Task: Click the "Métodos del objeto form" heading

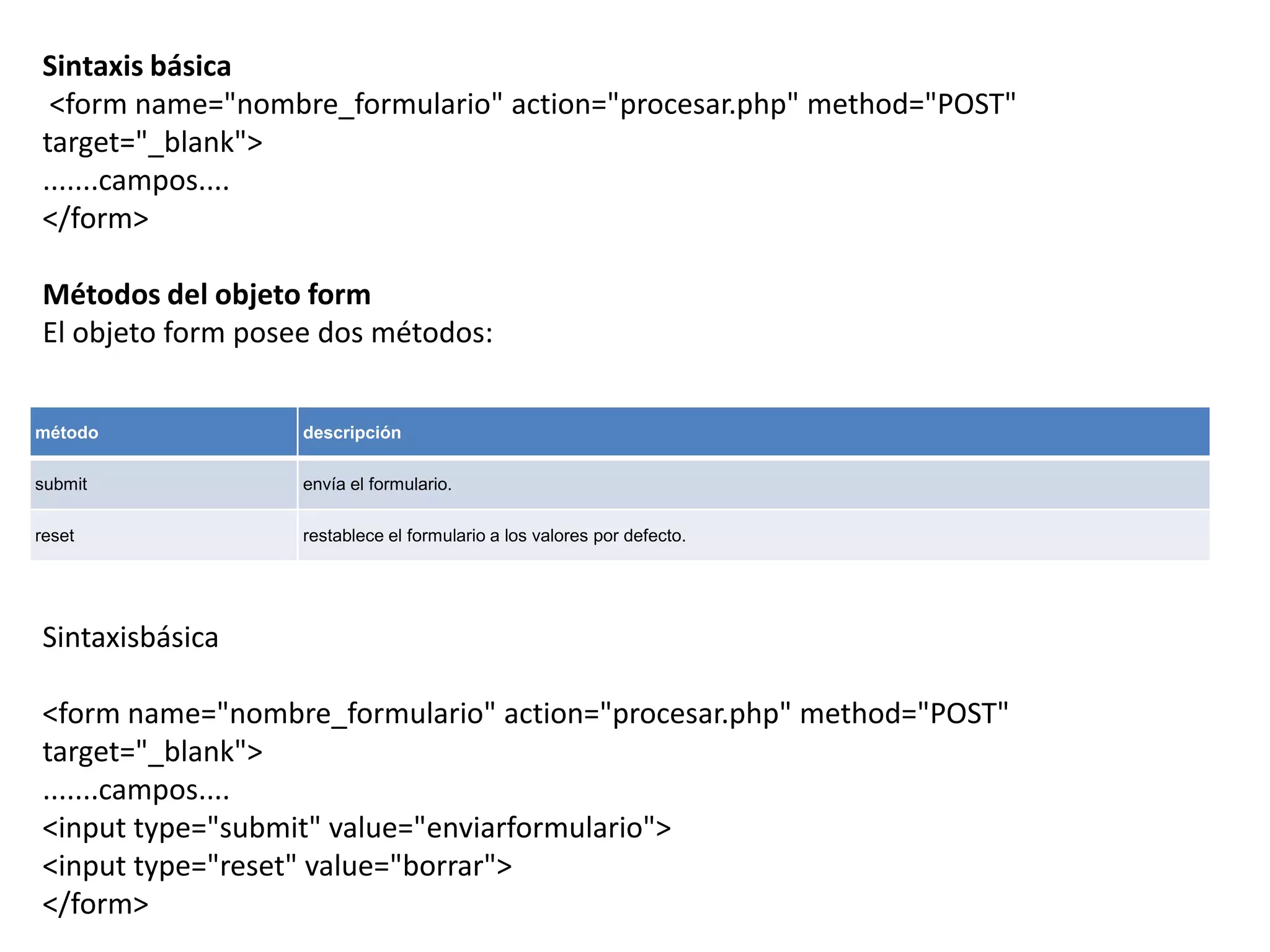Action: pyautogui.click(x=206, y=294)
